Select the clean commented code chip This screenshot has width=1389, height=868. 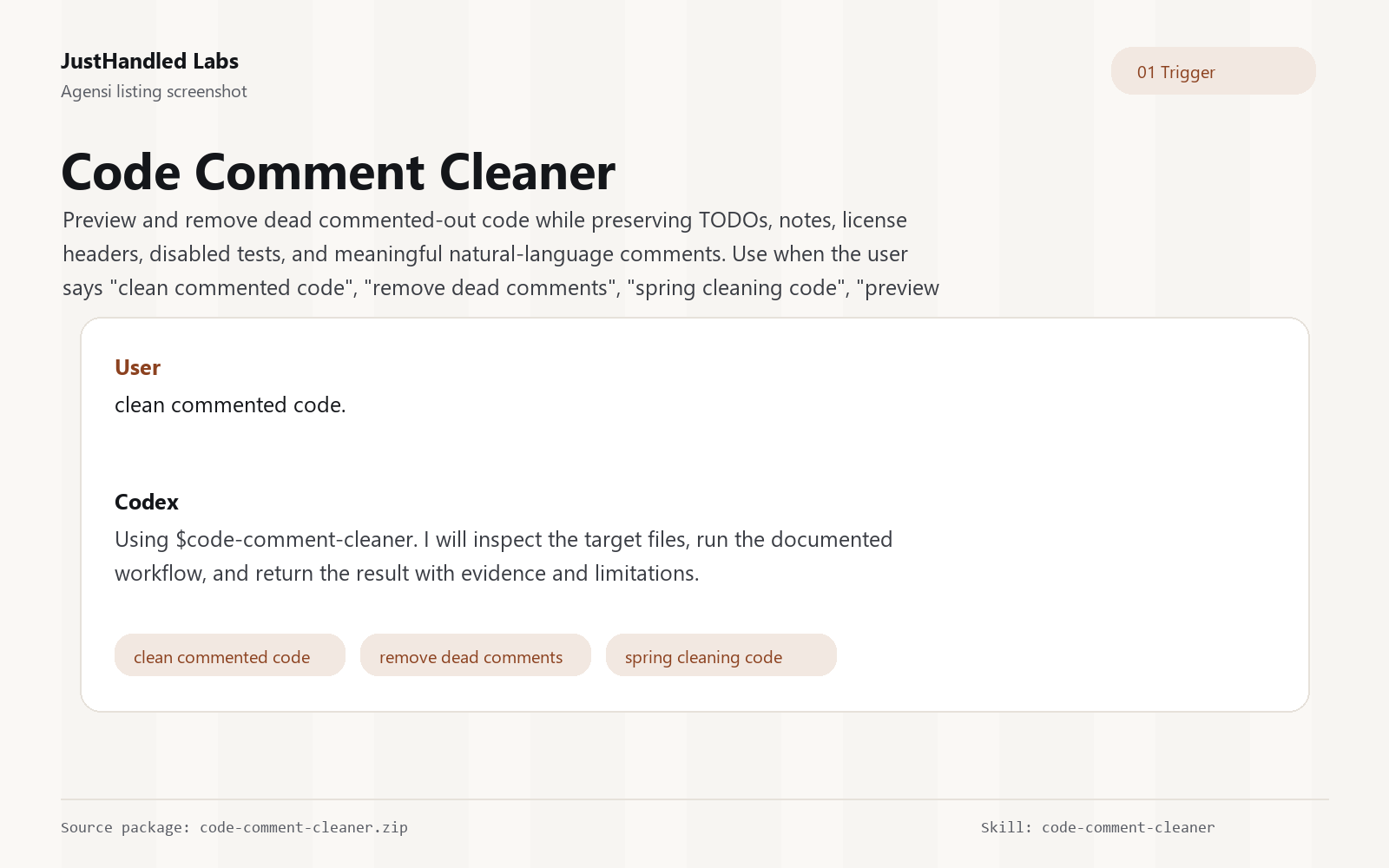(x=230, y=655)
